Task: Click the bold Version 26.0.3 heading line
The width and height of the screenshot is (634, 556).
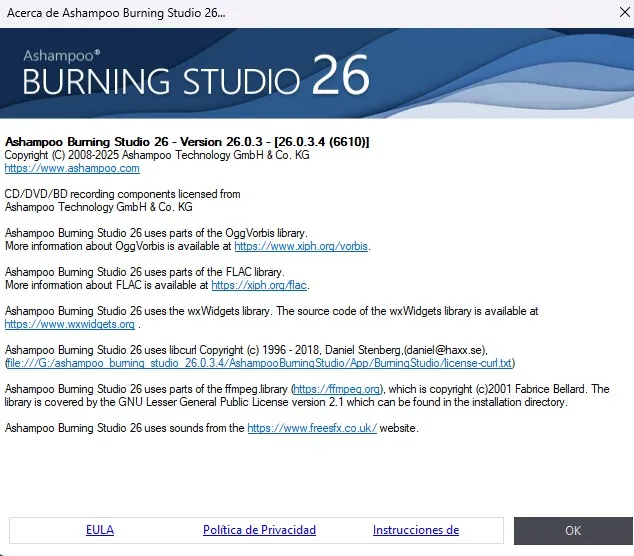Action: pyautogui.click(x=187, y=142)
